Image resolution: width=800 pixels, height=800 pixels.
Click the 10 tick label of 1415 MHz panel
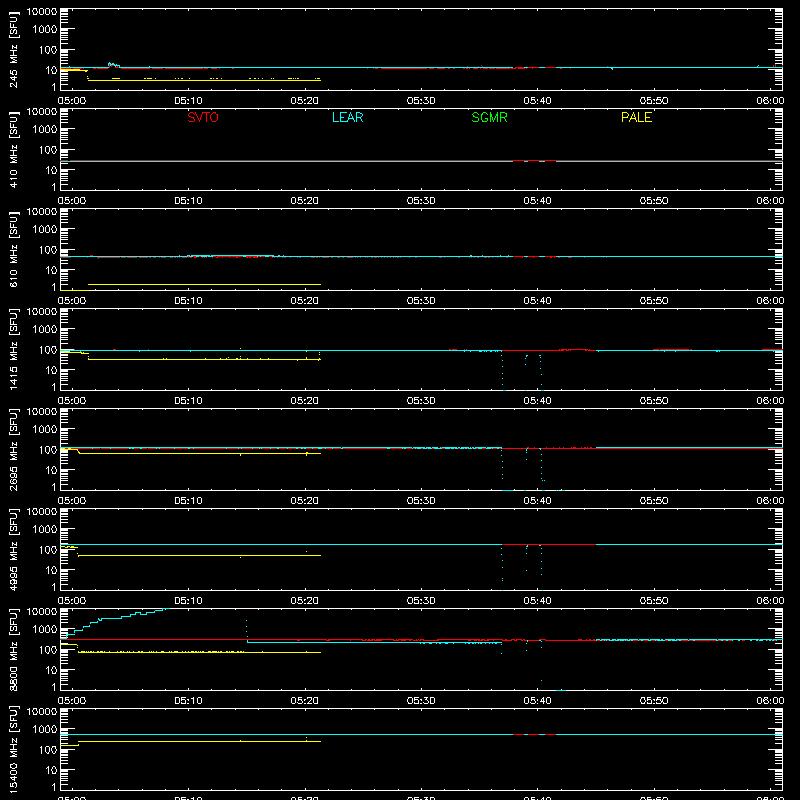point(51,370)
